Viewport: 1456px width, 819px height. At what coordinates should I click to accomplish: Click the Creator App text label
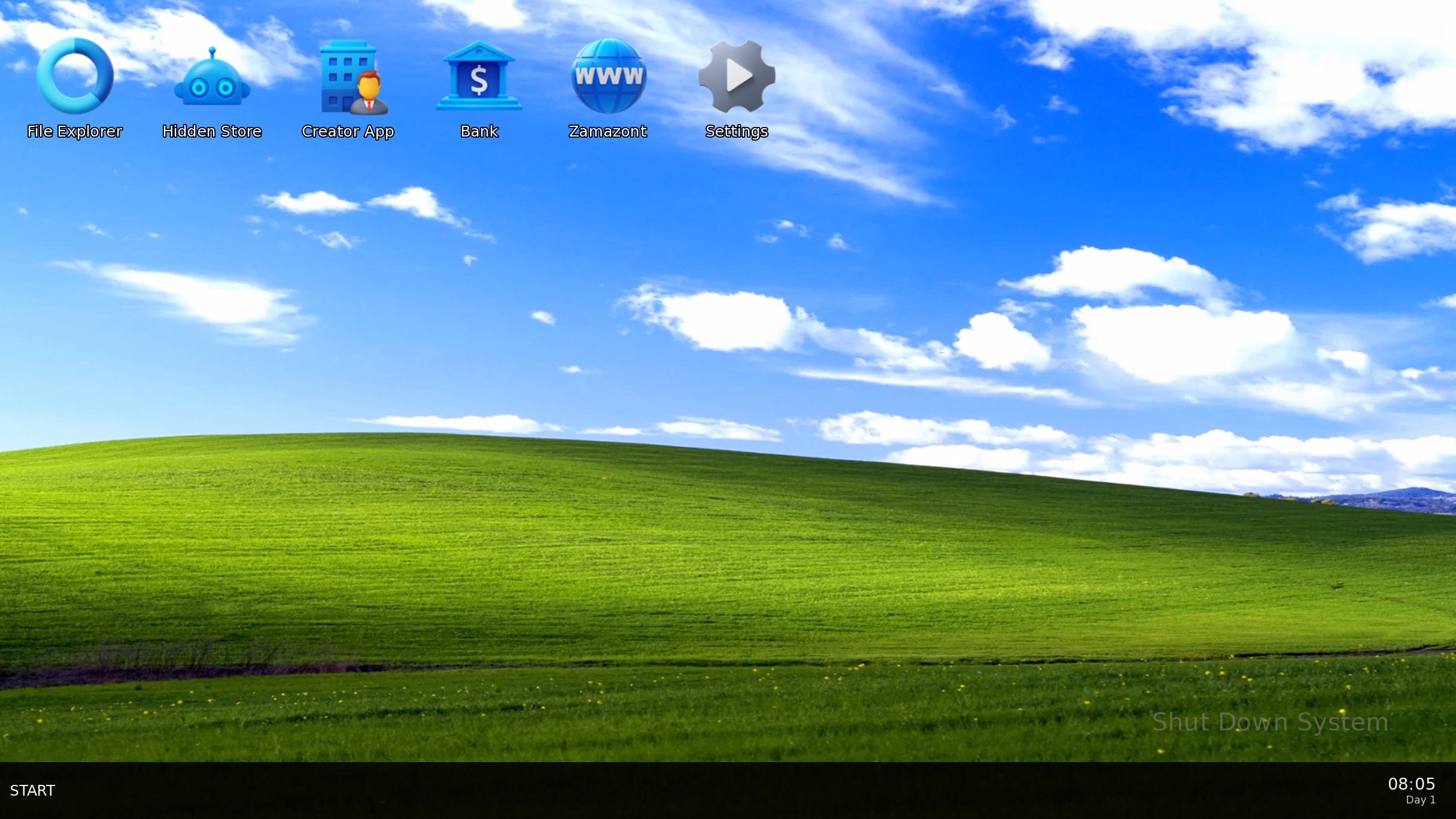pos(348,131)
